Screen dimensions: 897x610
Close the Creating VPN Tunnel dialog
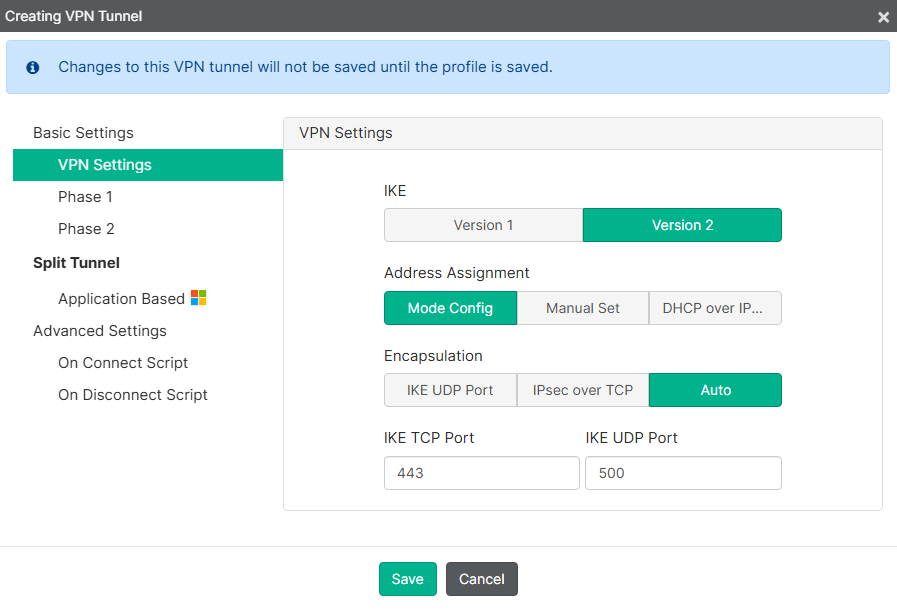[x=883, y=16]
